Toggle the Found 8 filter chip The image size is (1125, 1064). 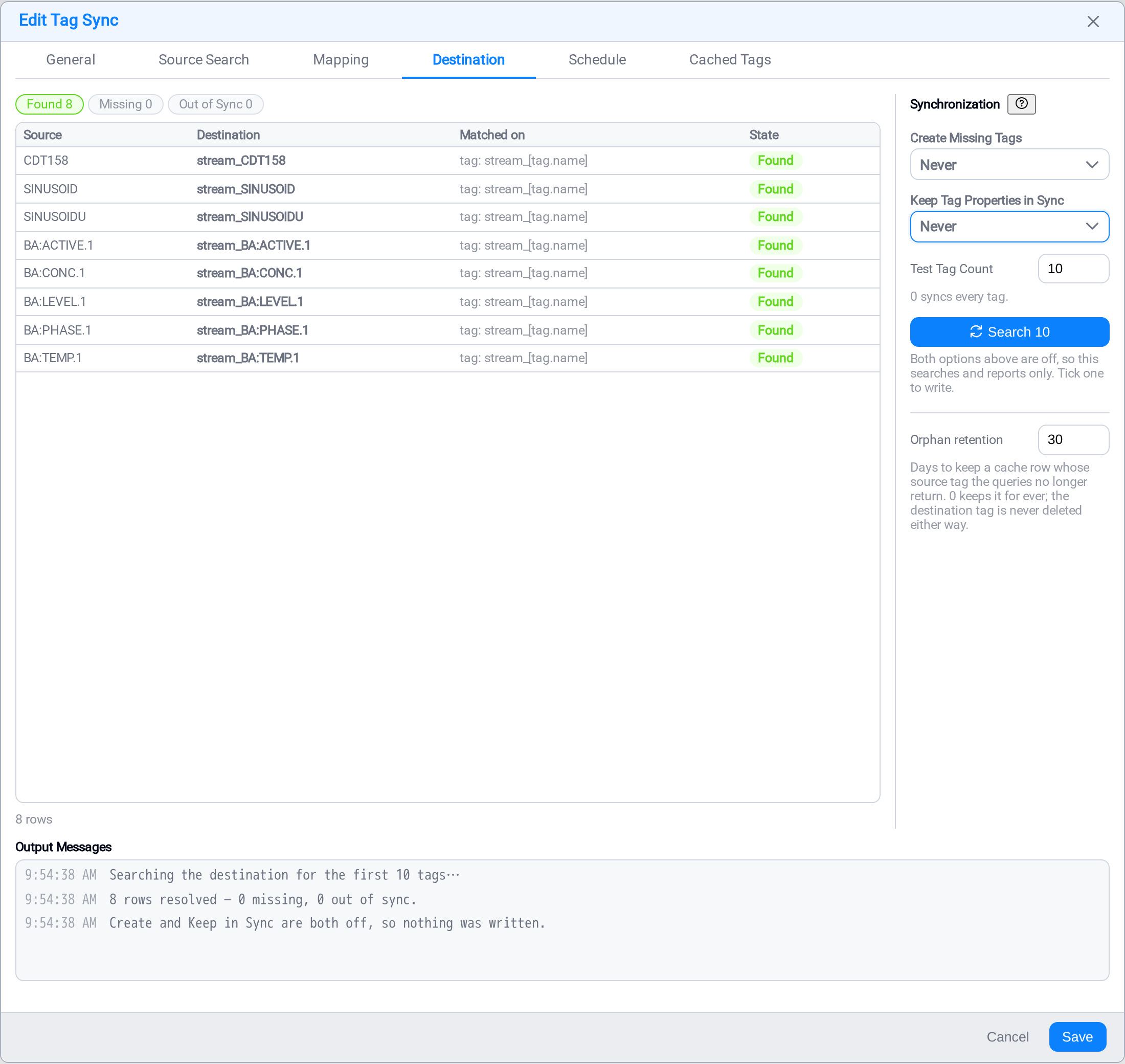[49, 104]
